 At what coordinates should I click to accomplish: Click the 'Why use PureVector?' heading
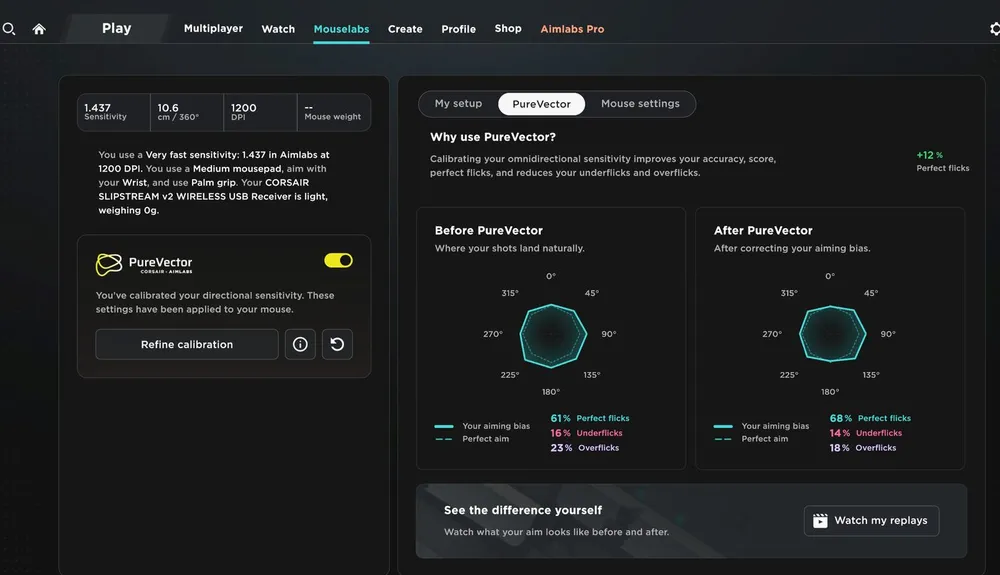pos(493,137)
